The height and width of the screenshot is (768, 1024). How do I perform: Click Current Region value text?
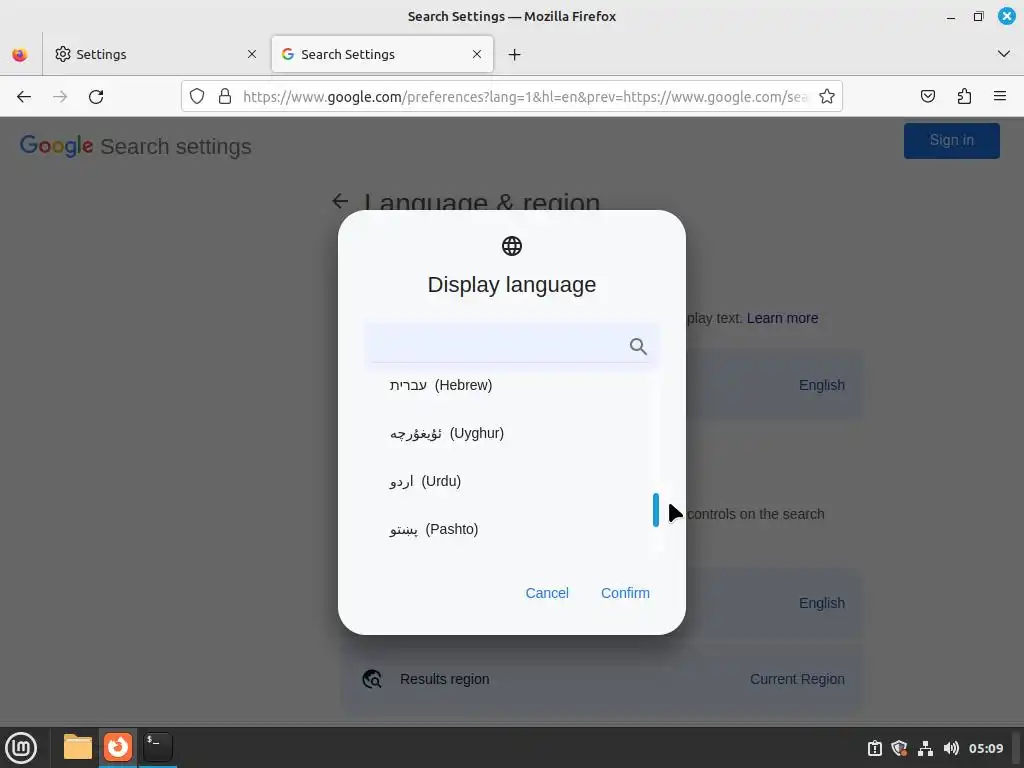pyautogui.click(x=797, y=679)
